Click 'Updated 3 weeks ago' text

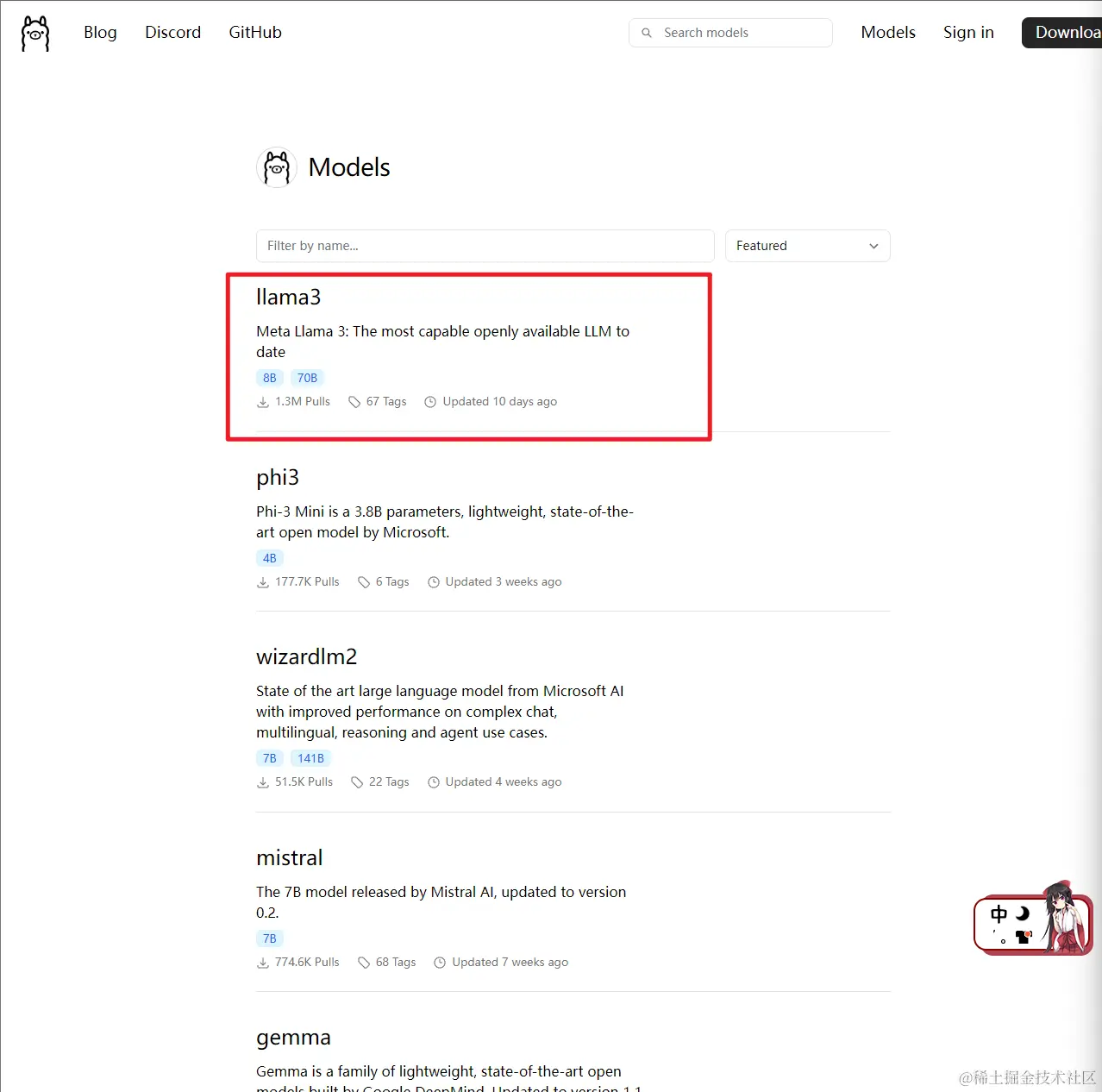coord(504,582)
